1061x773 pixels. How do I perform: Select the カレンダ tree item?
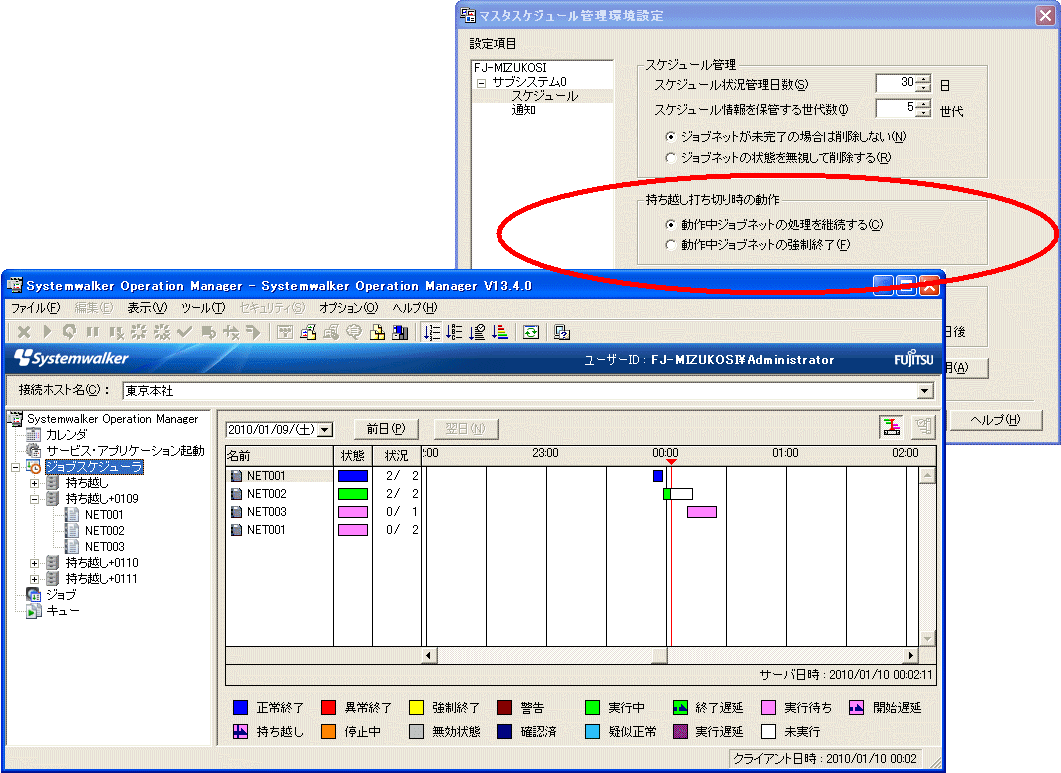(66, 435)
